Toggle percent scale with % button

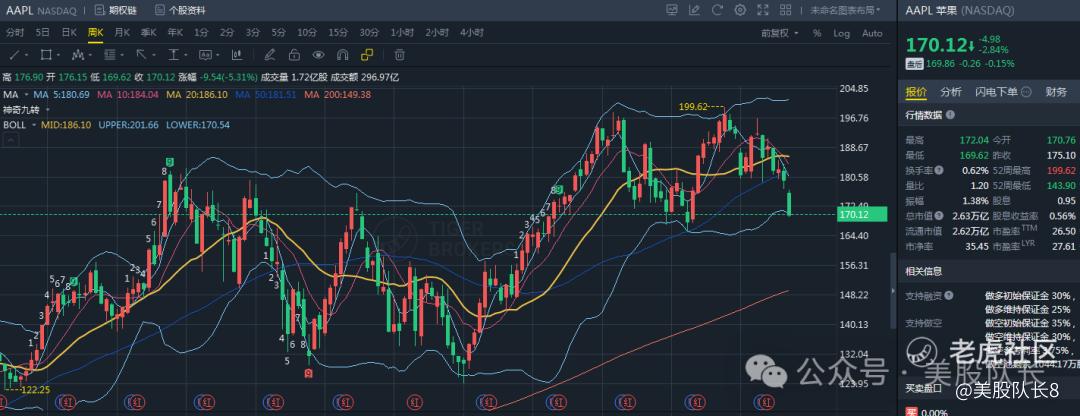coord(817,33)
